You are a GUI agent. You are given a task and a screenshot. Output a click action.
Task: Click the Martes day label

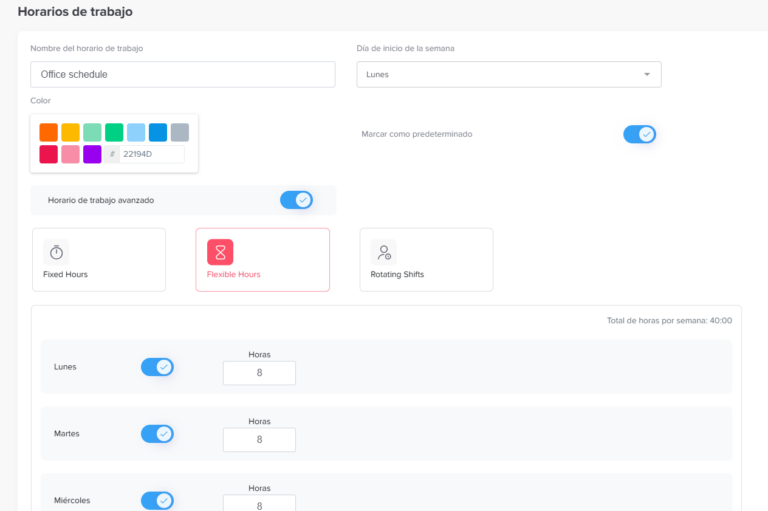tap(67, 434)
